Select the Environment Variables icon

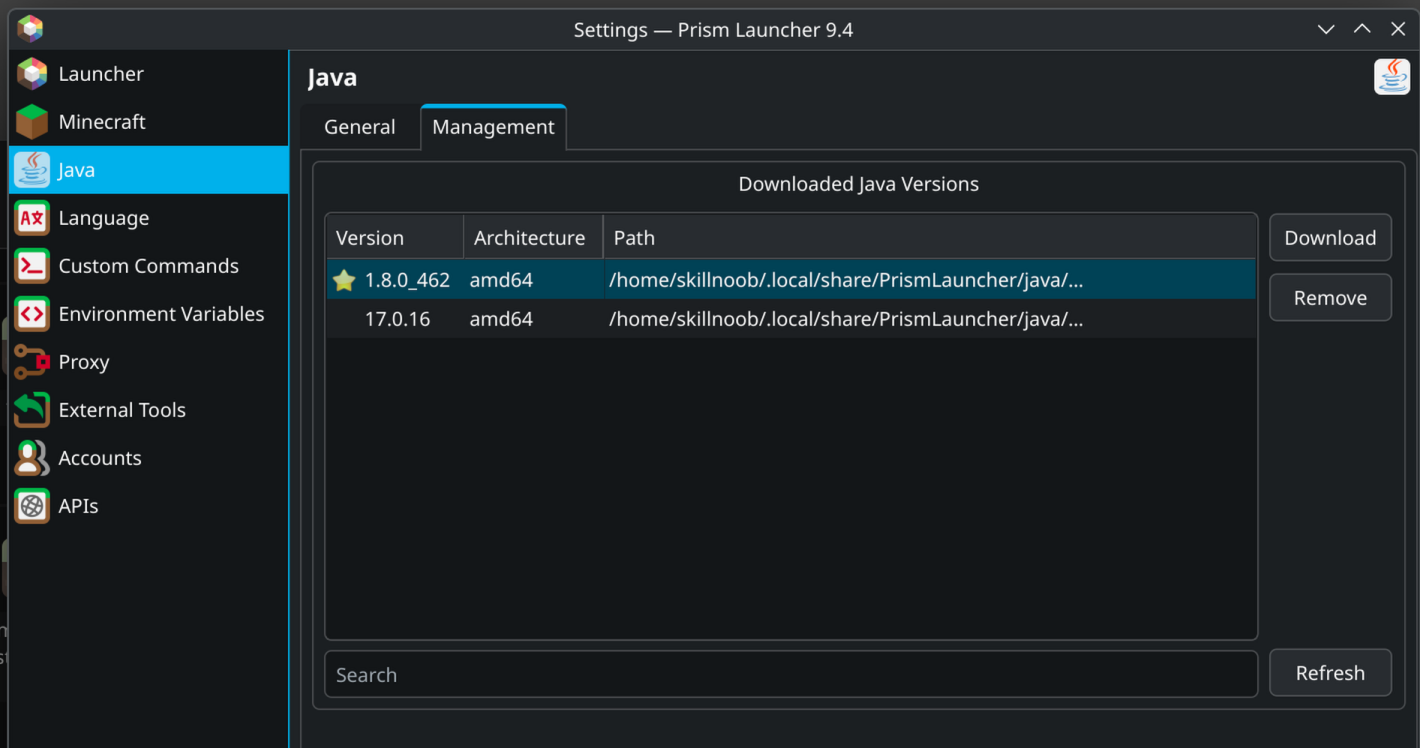click(x=32, y=314)
